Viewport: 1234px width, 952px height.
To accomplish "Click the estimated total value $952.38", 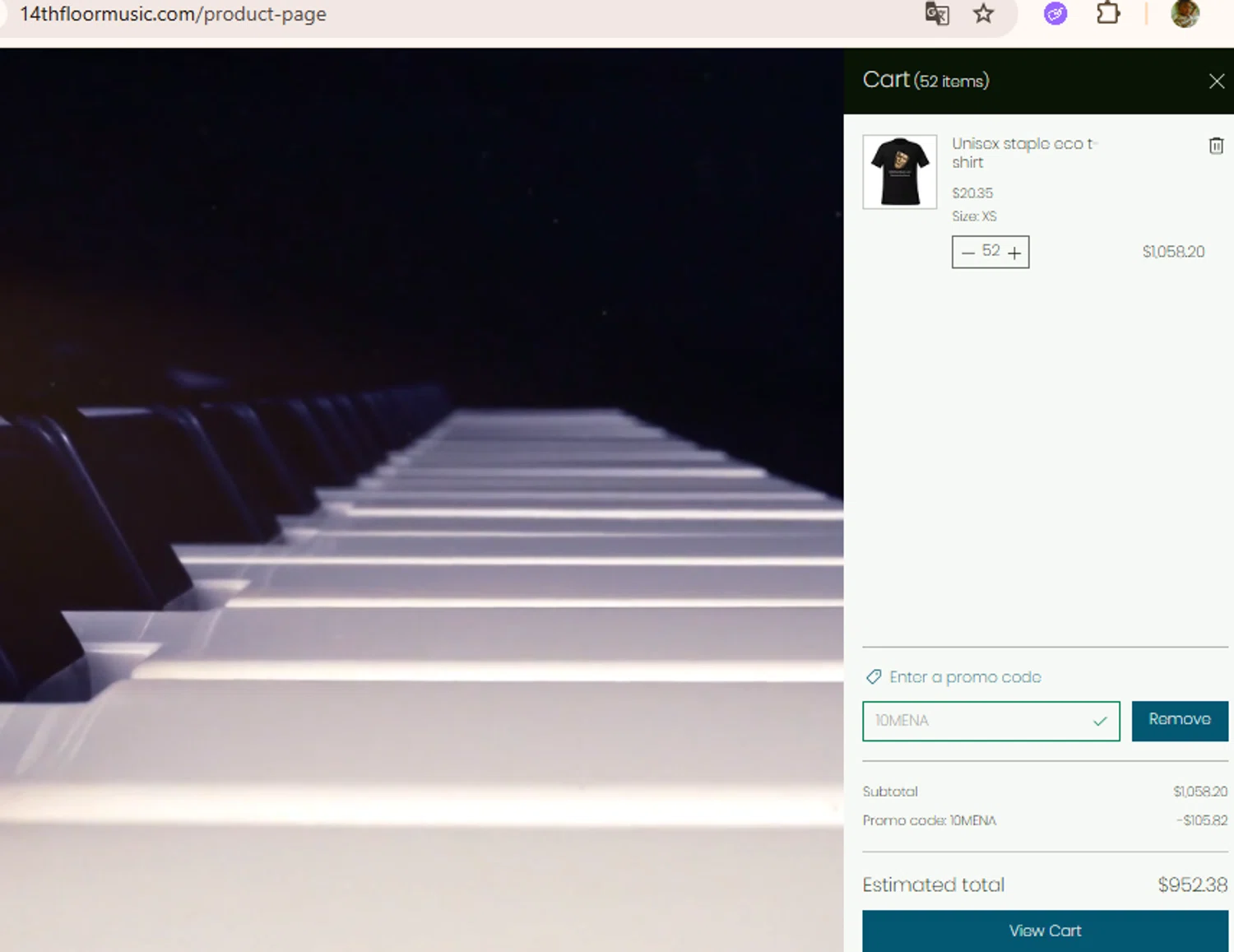I will coord(1193,885).
